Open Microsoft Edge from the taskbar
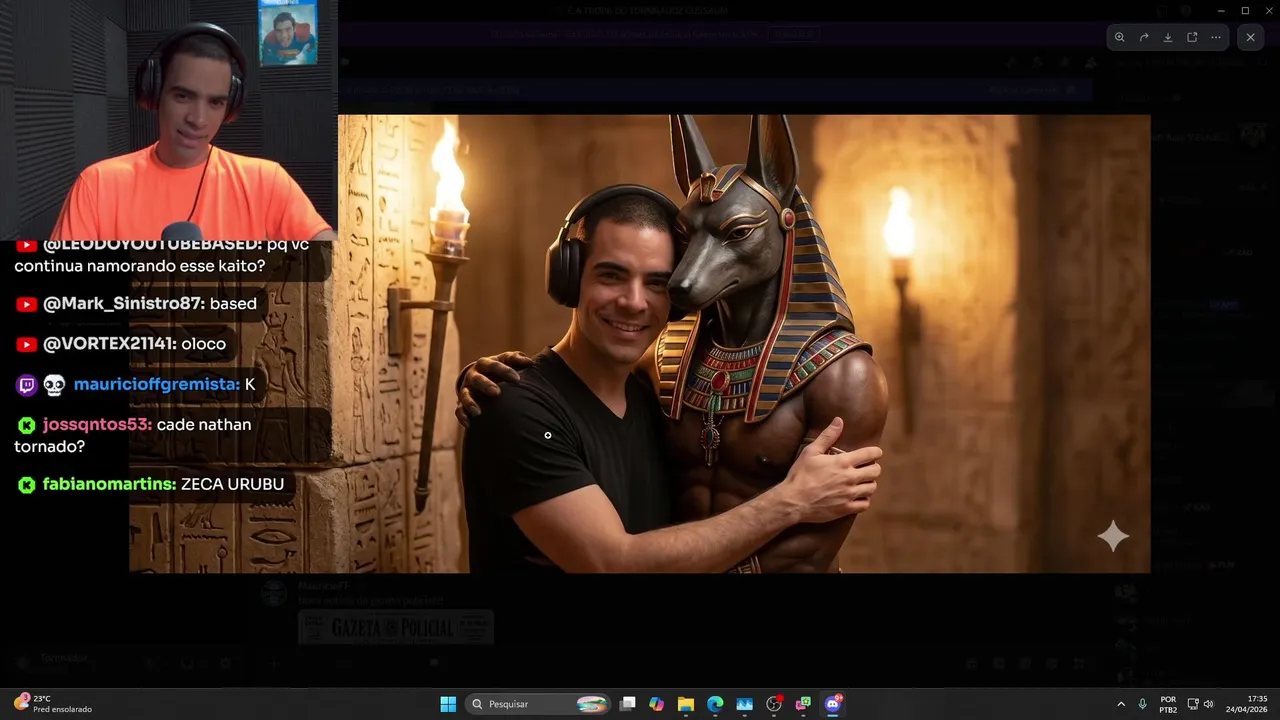The width and height of the screenshot is (1280, 720). 715,704
